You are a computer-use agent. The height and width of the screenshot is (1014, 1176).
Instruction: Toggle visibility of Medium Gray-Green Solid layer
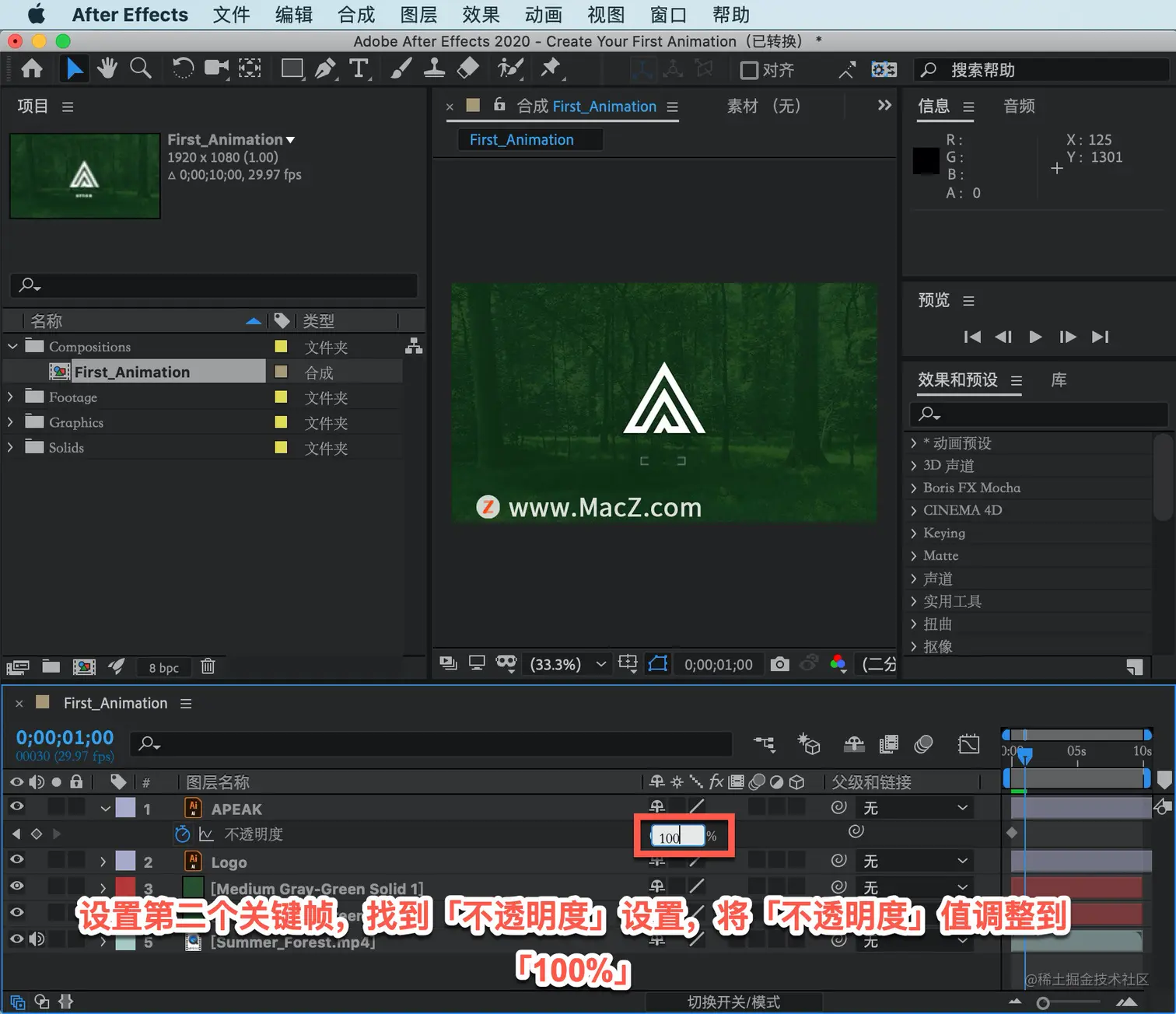pos(16,886)
